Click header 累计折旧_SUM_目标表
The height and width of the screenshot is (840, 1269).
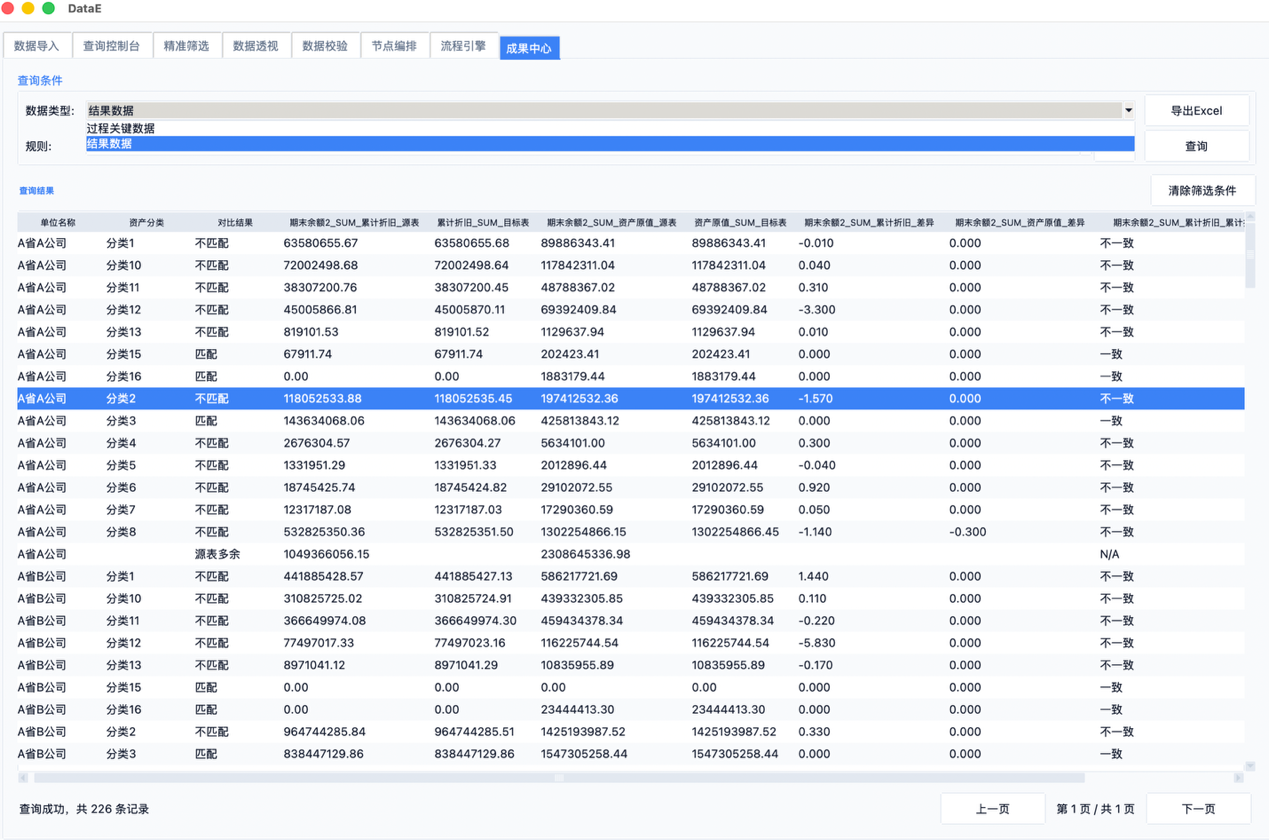[x=483, y=222]
